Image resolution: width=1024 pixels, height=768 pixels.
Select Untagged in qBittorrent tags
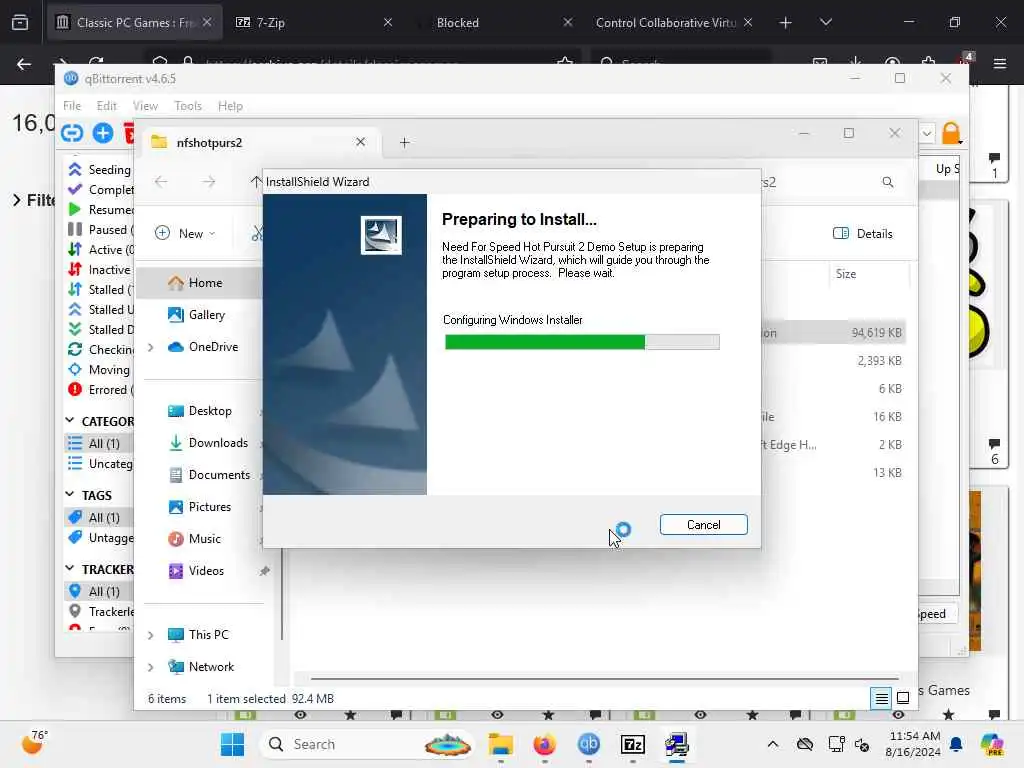(100, 537)
